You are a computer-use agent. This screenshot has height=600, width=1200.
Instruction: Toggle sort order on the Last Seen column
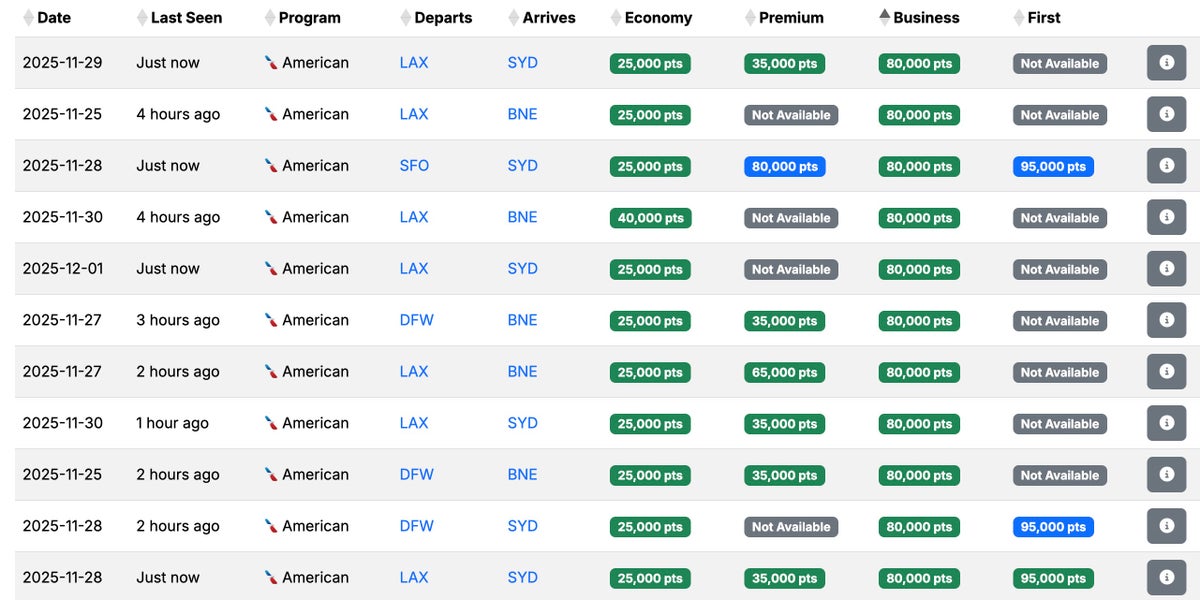140,17
